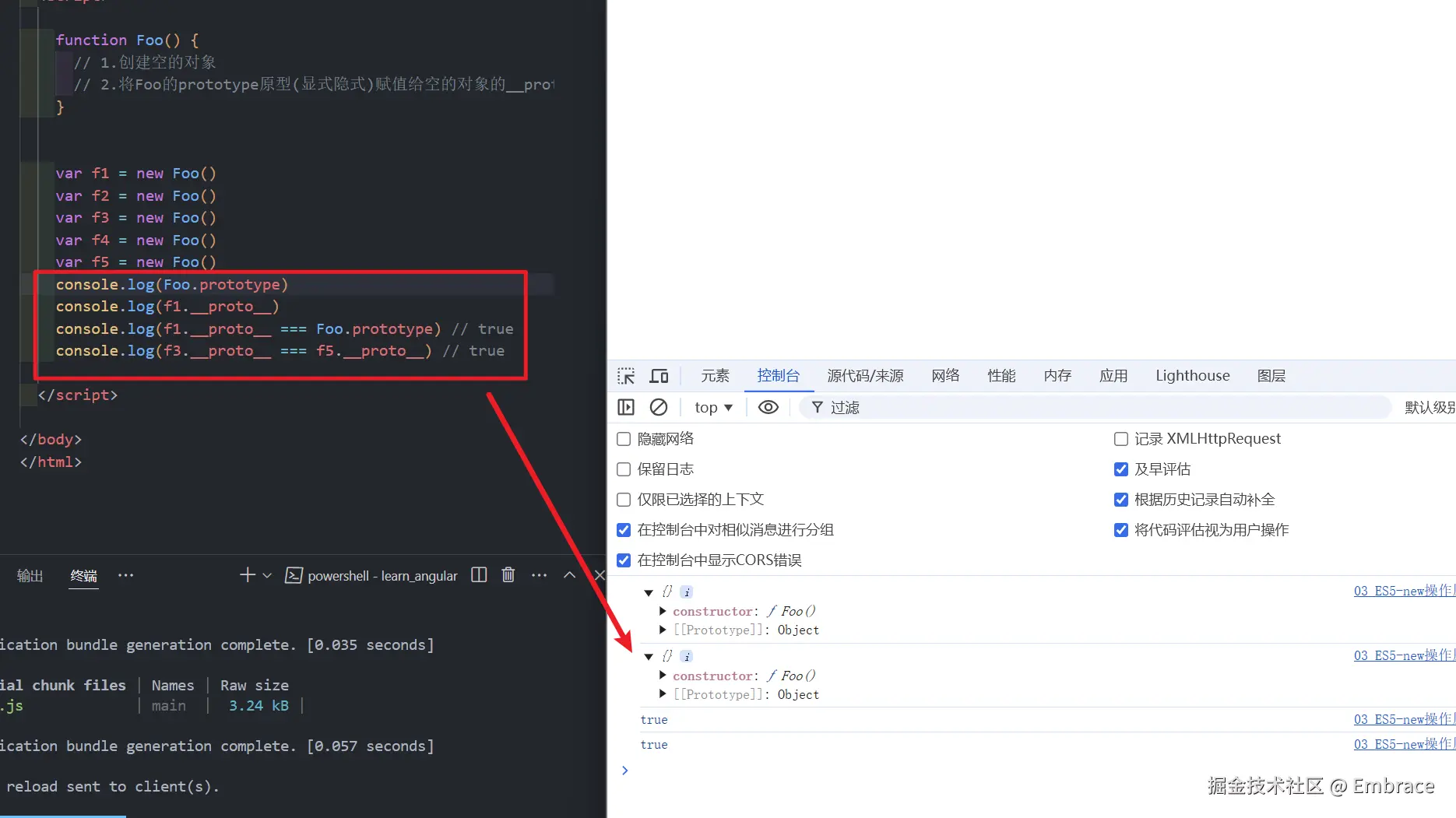Screen dimensions: 1456x818
Task: Create a live expression with eye icon
Action: point(768,407)
